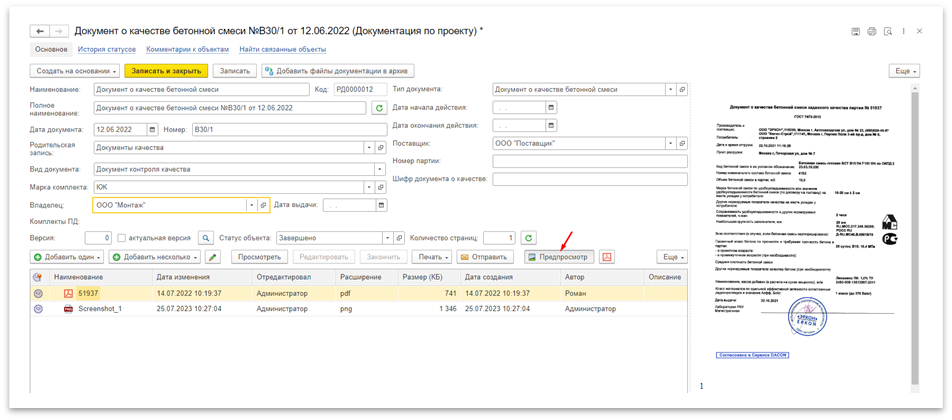Click the Предпросмотр button

click(x=558, y=257)
